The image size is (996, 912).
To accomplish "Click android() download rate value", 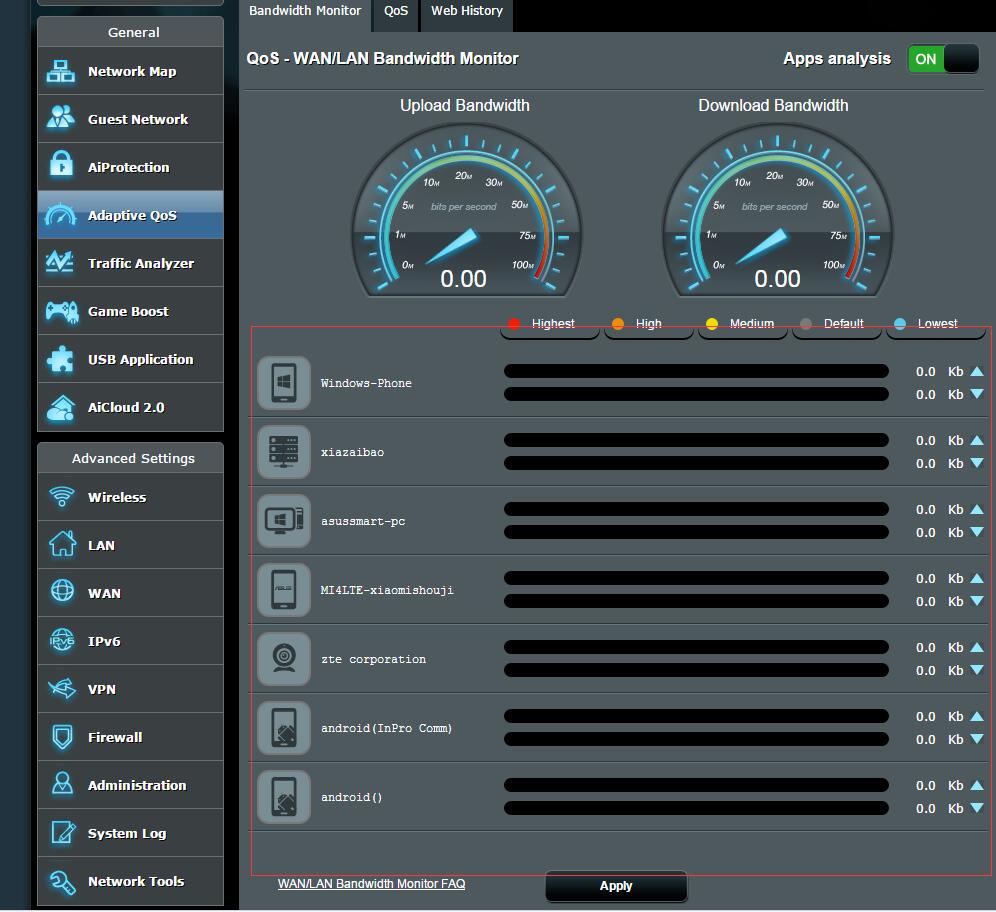I will (x=925, y=808).
